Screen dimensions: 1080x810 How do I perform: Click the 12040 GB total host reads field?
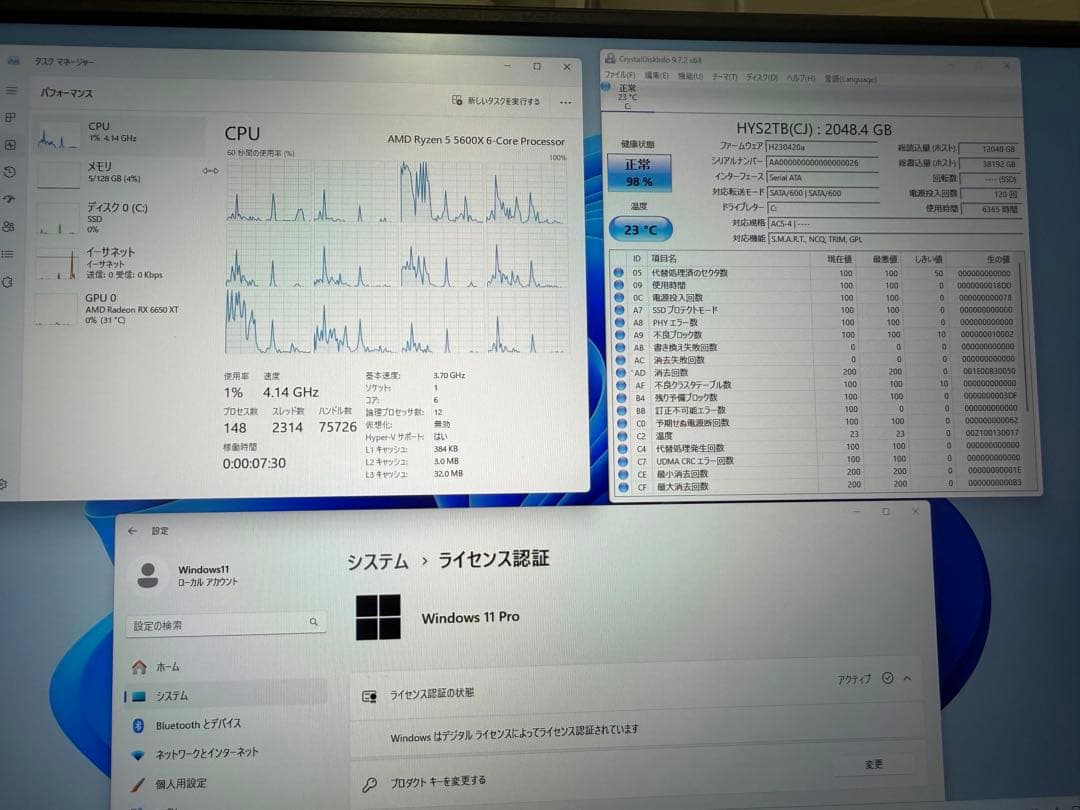tap(988, 149)
